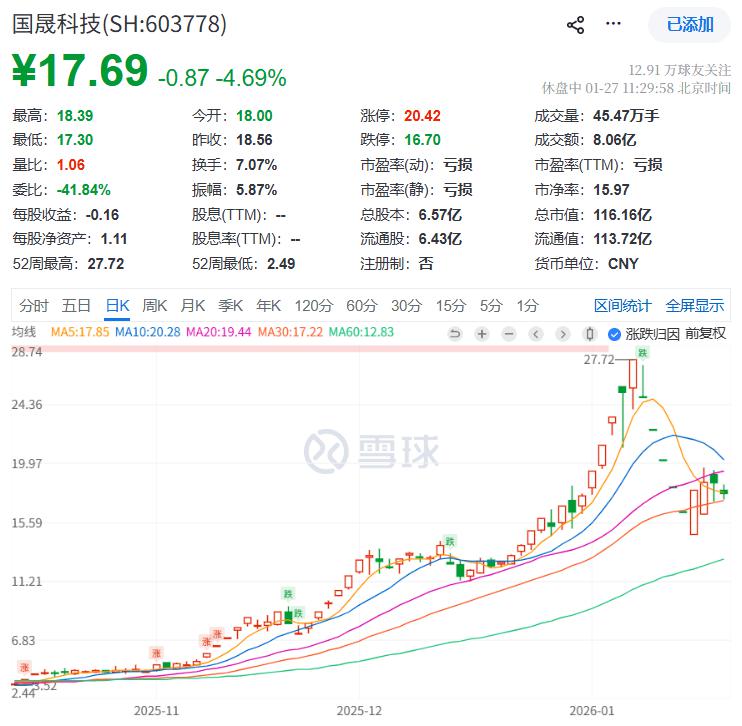
Task: Zoom out the K-line chart with minus icon
Action: [509, 333]
